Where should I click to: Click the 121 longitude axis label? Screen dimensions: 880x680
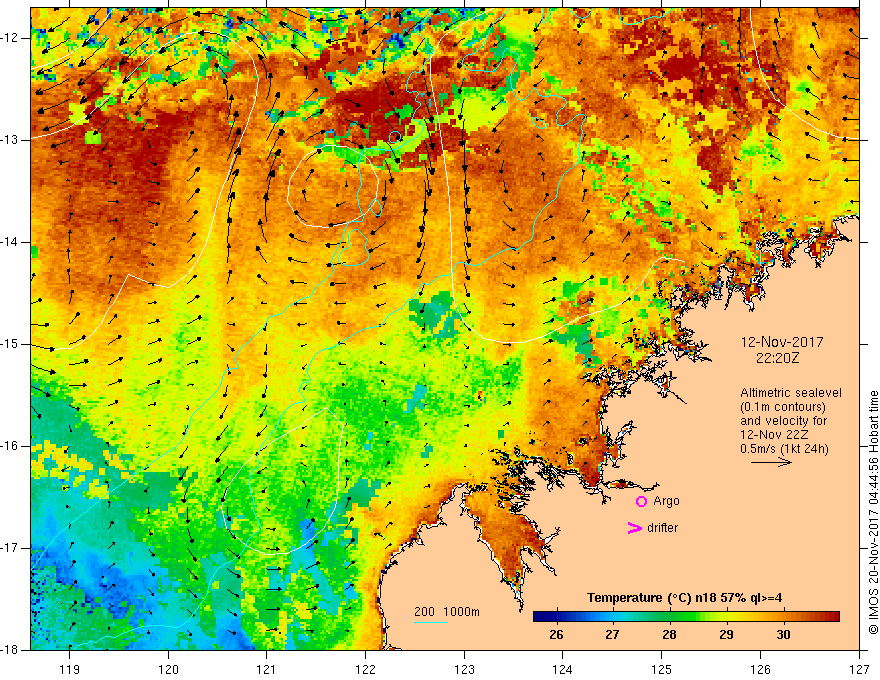pyautogui.click(x=267, y=669)
